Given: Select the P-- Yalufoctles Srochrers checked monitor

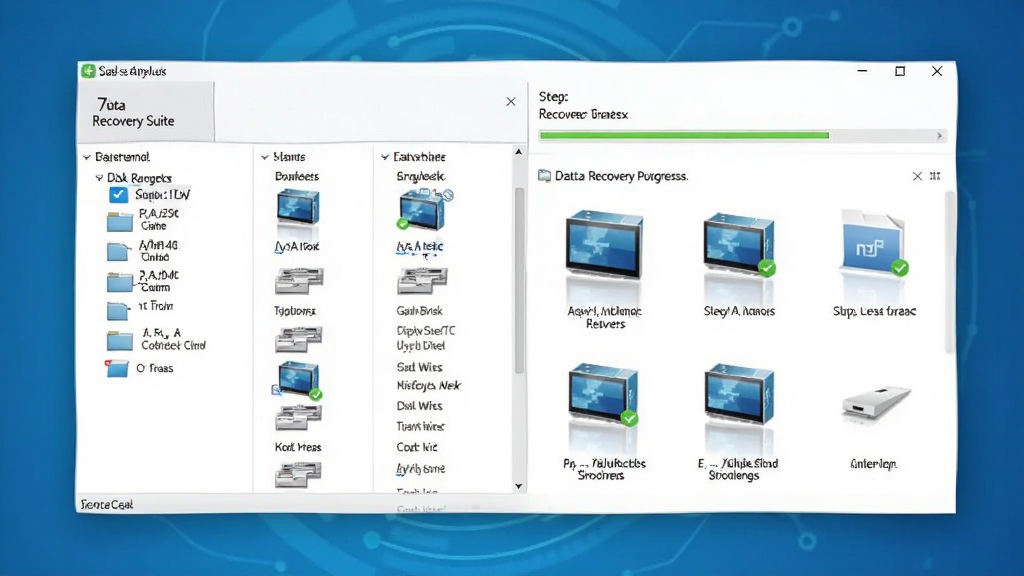Looking at the screenshot, I should (x=603, y=396).
